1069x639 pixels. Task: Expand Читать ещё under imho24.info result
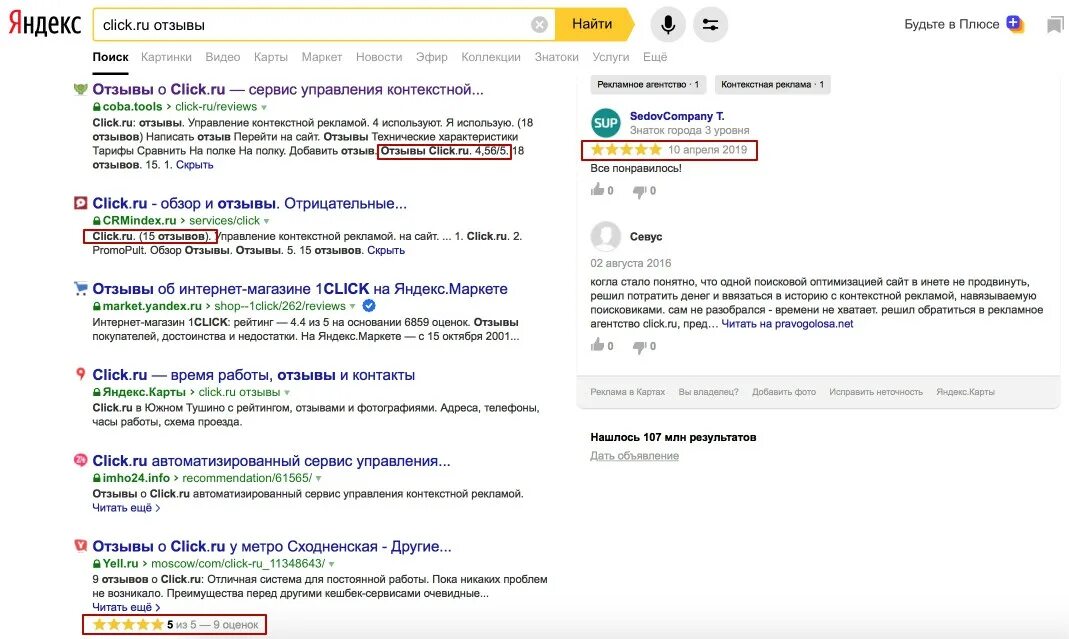click(x=126, y=507)
